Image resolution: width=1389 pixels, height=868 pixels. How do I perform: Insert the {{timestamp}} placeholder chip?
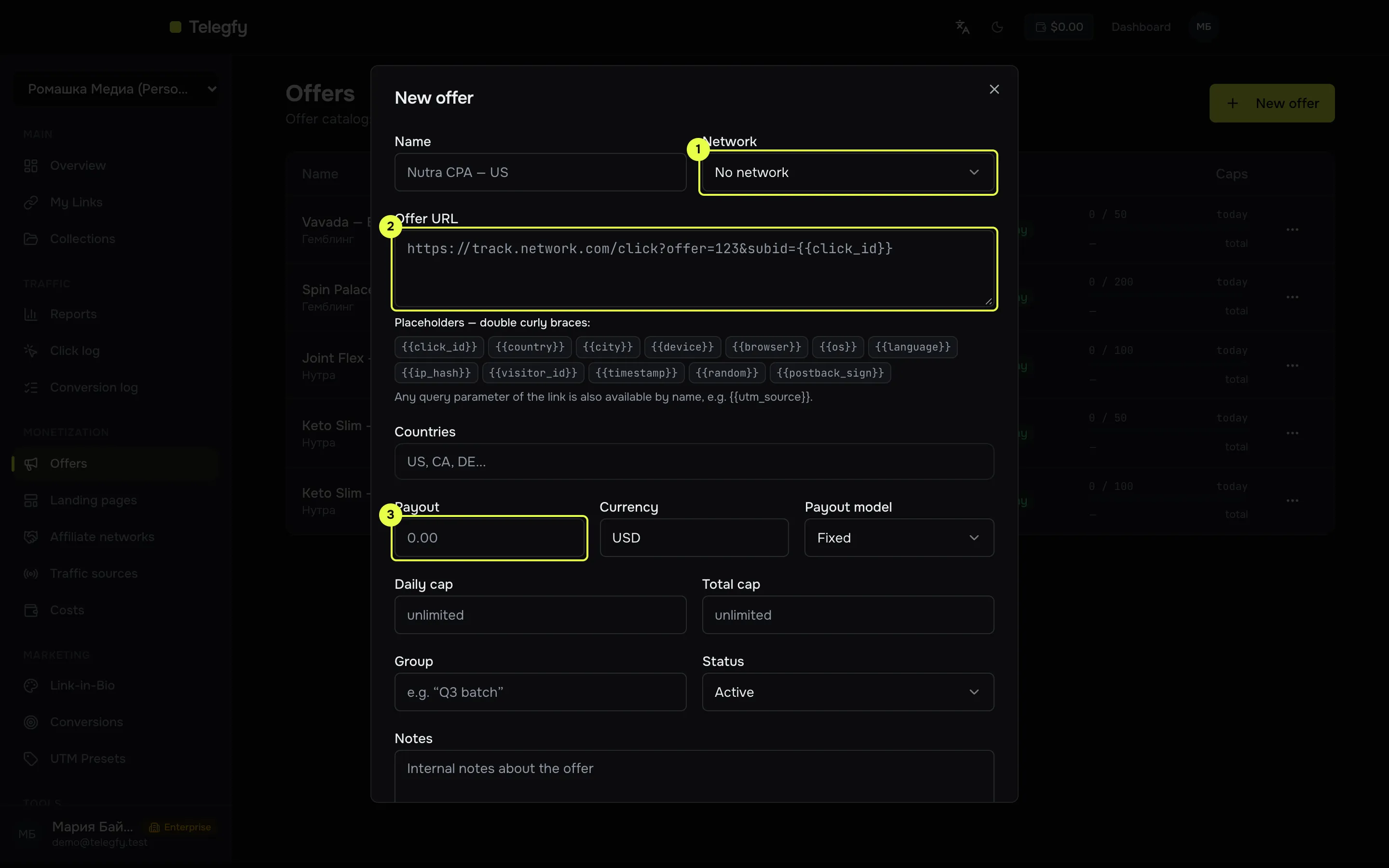click(x=636, y=373)
